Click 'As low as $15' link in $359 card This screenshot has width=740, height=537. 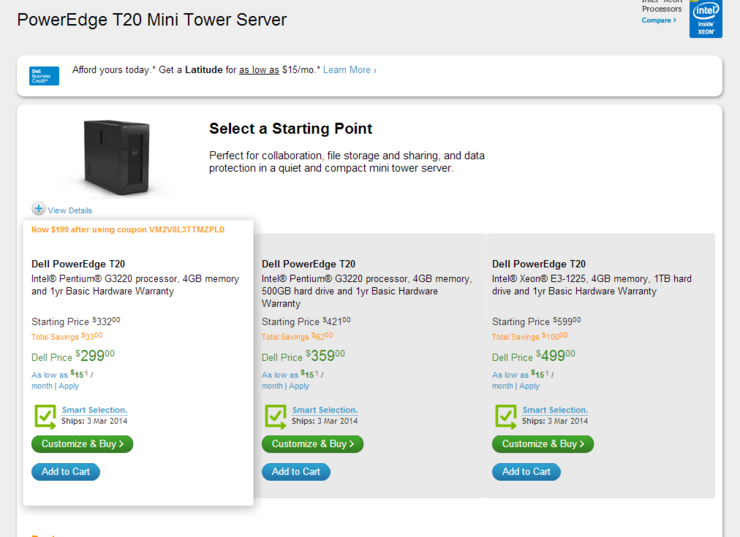click(290, 374)
